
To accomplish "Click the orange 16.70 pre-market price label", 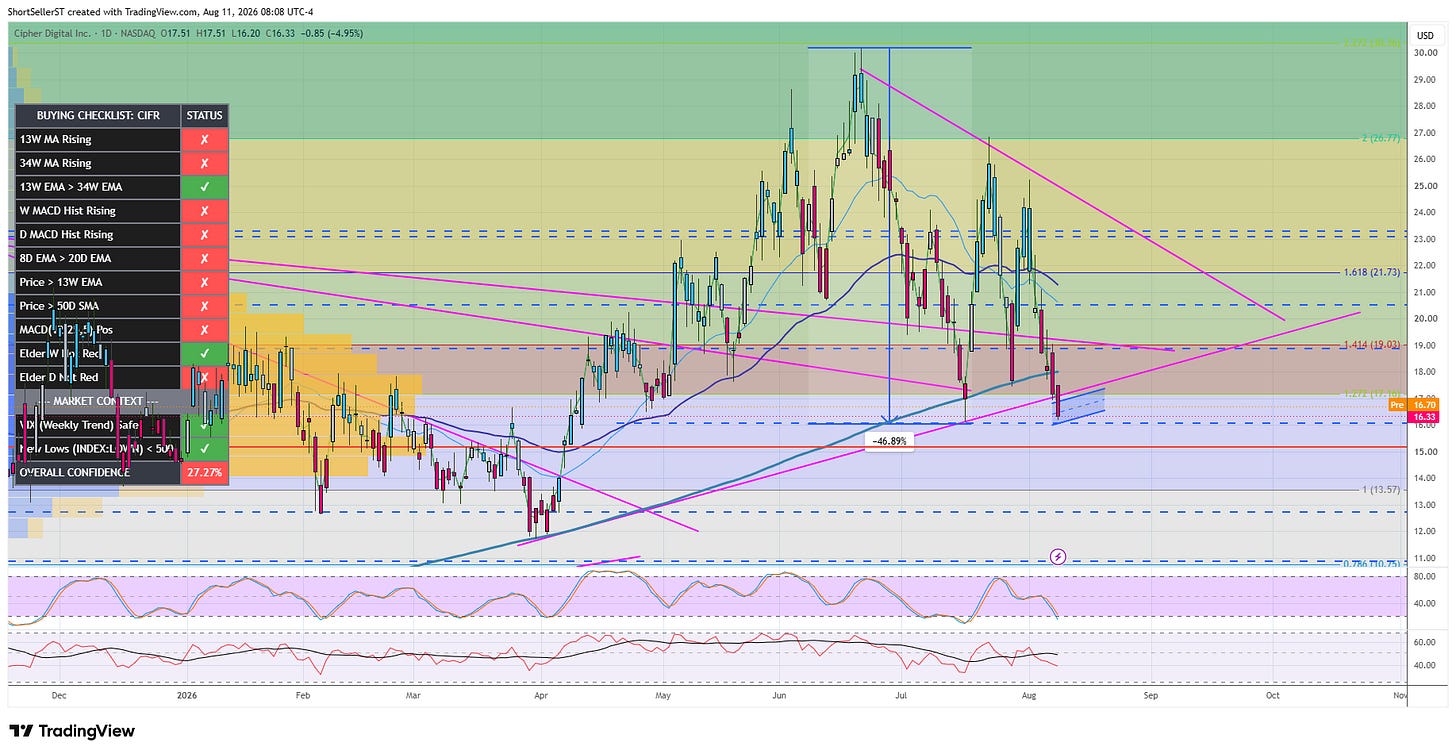I will tap(1424, 404).
